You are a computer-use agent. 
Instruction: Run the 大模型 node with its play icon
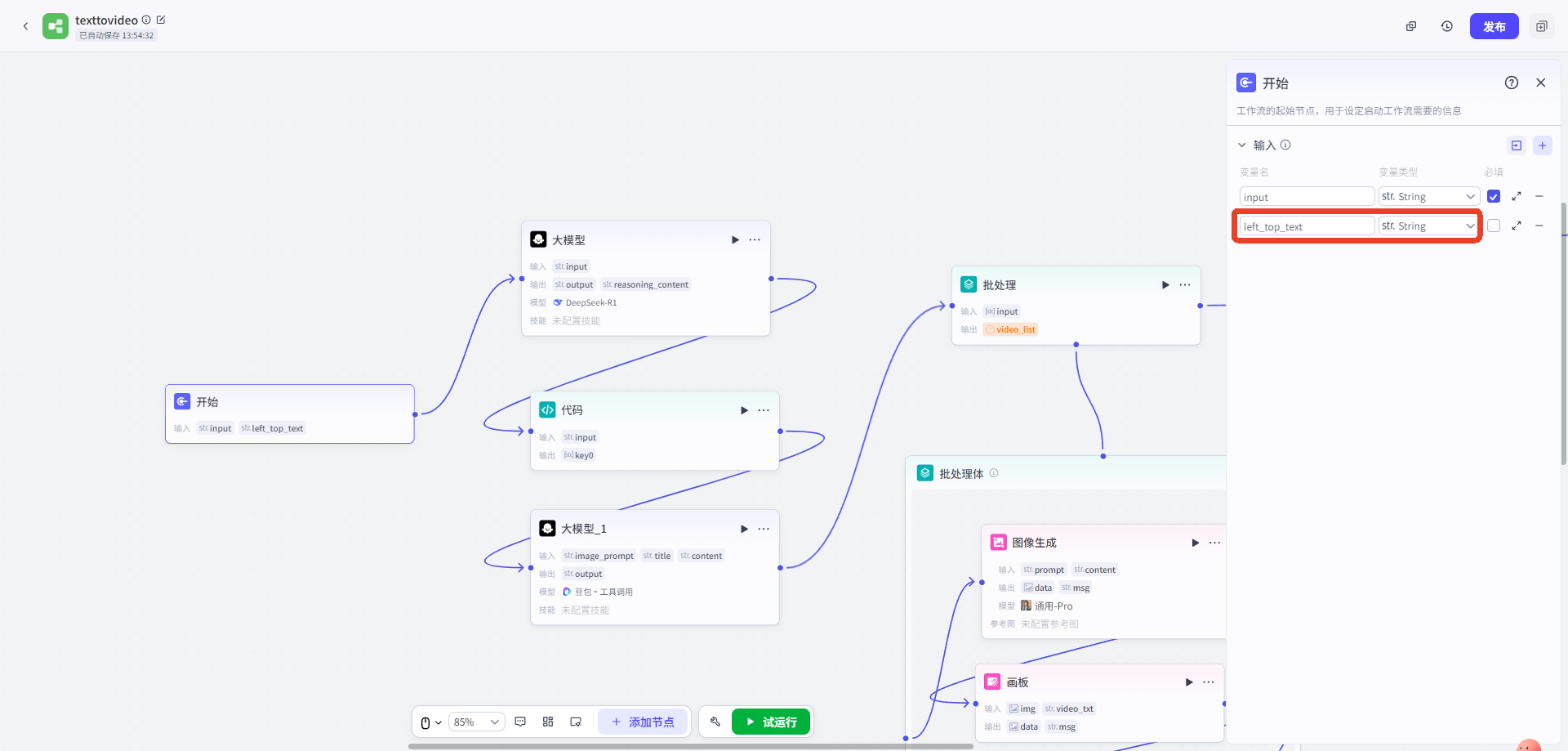(735, 239)
